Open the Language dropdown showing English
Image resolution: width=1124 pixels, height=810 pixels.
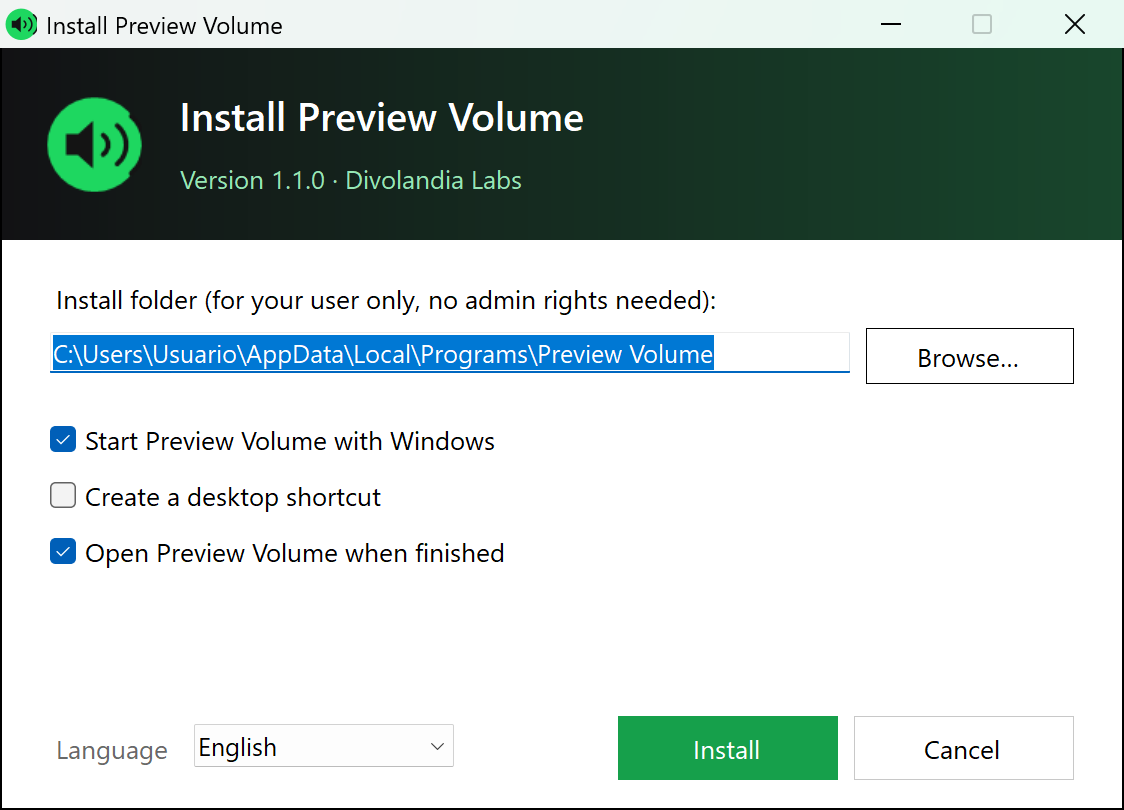pyautogui.click(x=324, y=745)
